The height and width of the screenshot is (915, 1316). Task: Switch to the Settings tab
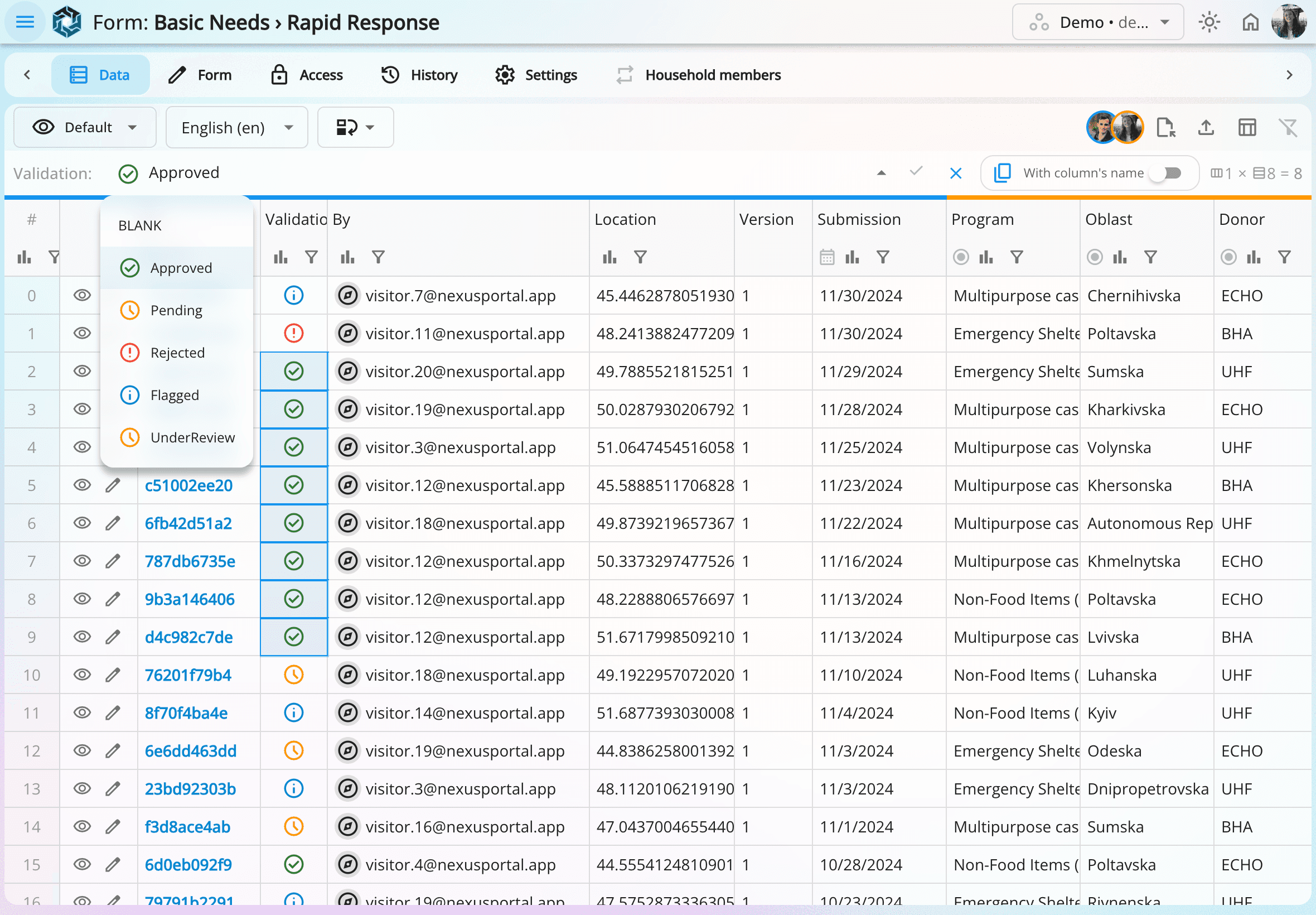tap(535, 75)
